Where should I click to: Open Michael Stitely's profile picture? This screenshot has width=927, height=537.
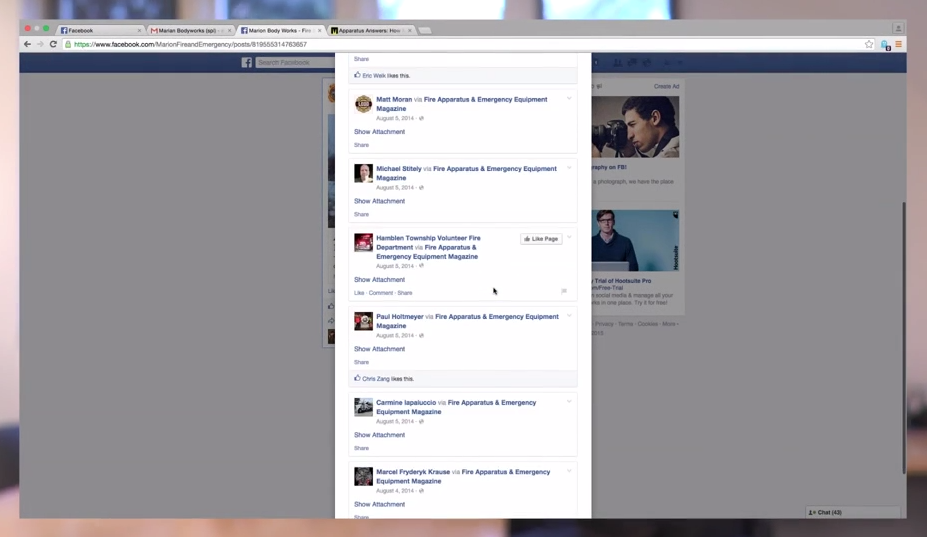363,173
